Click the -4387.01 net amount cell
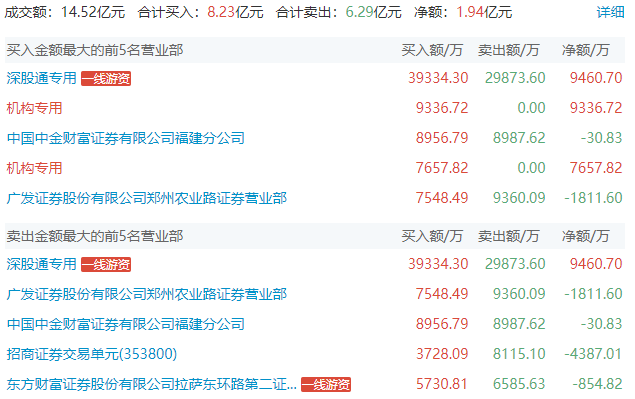 593,354
